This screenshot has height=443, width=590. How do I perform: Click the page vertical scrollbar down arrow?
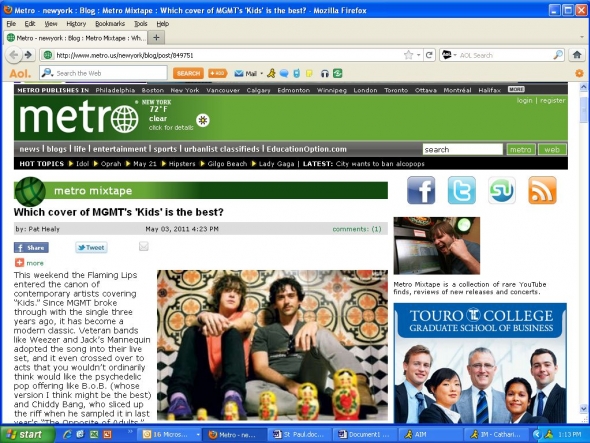tap(583, 409)
